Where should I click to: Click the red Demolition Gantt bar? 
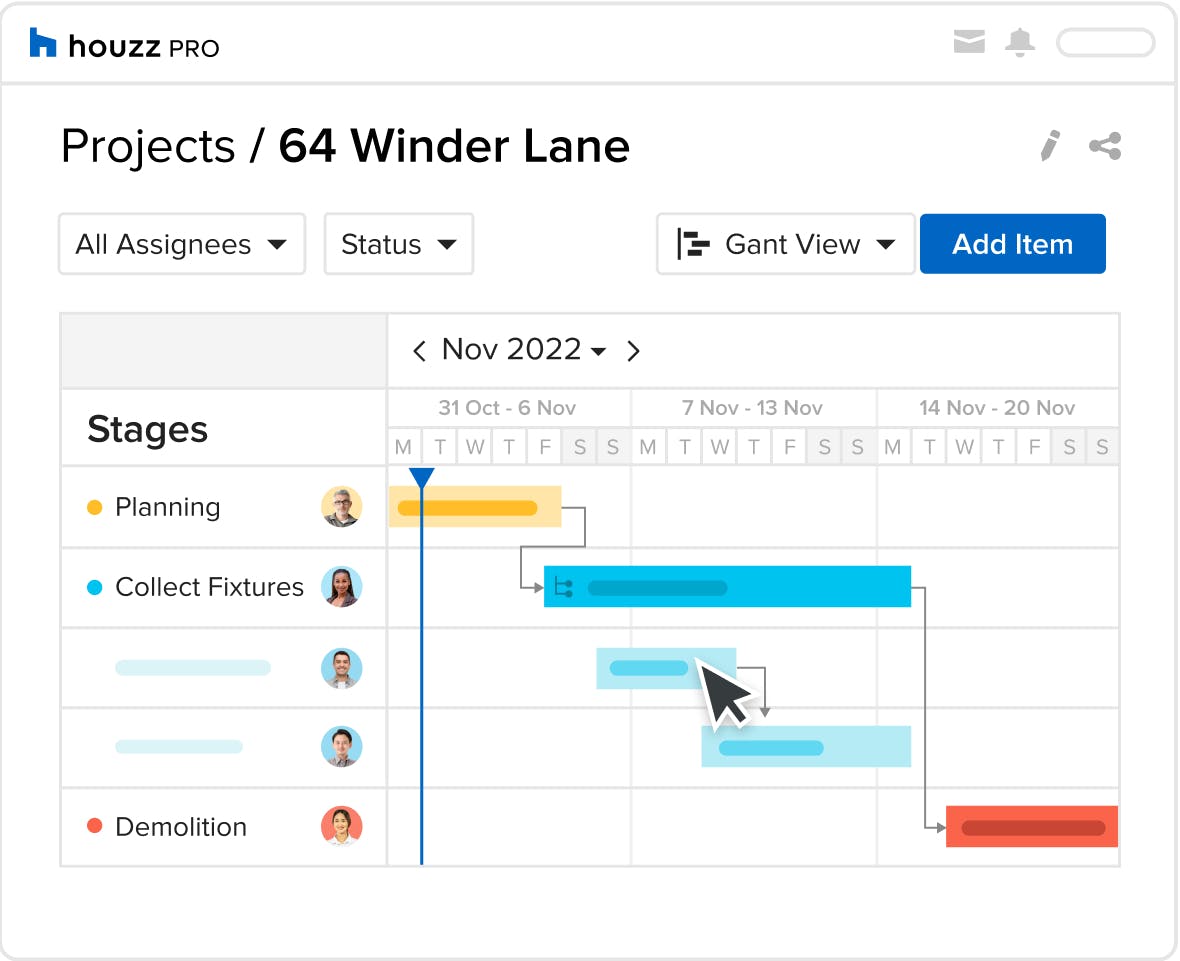point(1031,827)
